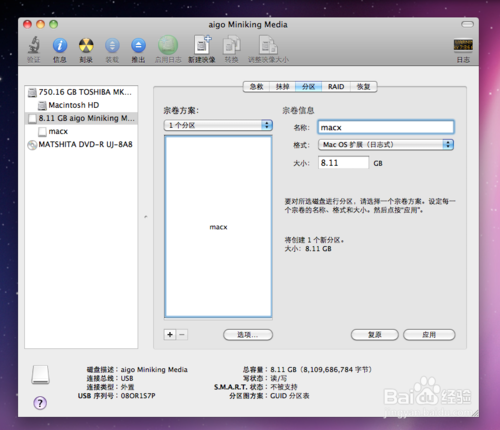Open the Options (选项…) button

click(x=248, y=335)
